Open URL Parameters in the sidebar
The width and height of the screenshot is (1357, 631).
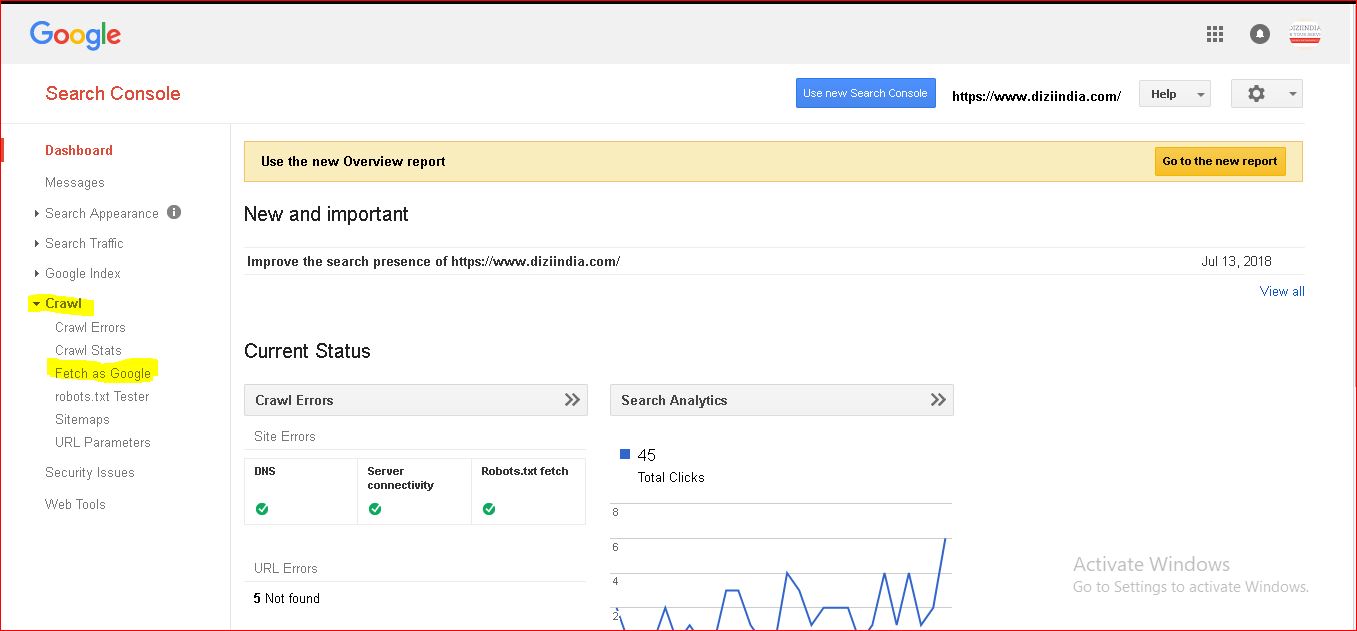(103, 442)
